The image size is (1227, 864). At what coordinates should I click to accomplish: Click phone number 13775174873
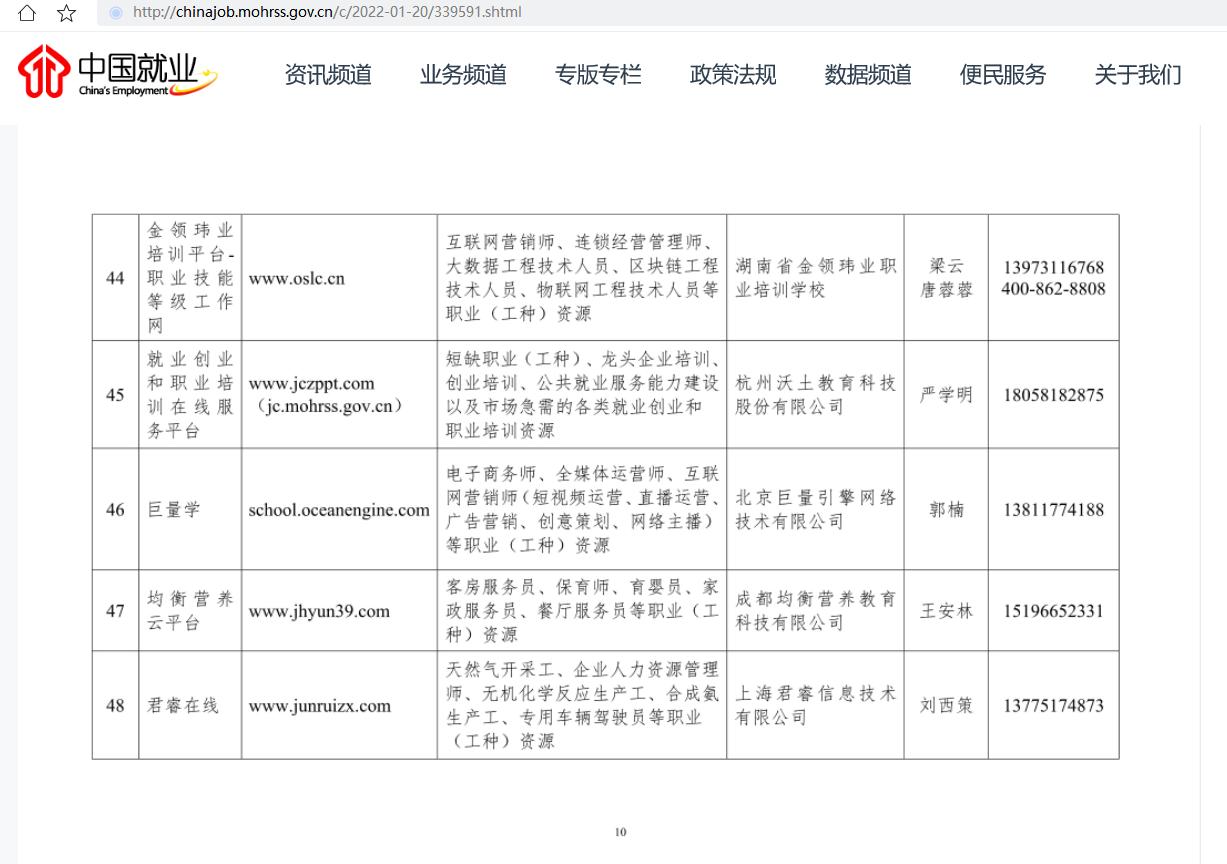[1054, 706]
